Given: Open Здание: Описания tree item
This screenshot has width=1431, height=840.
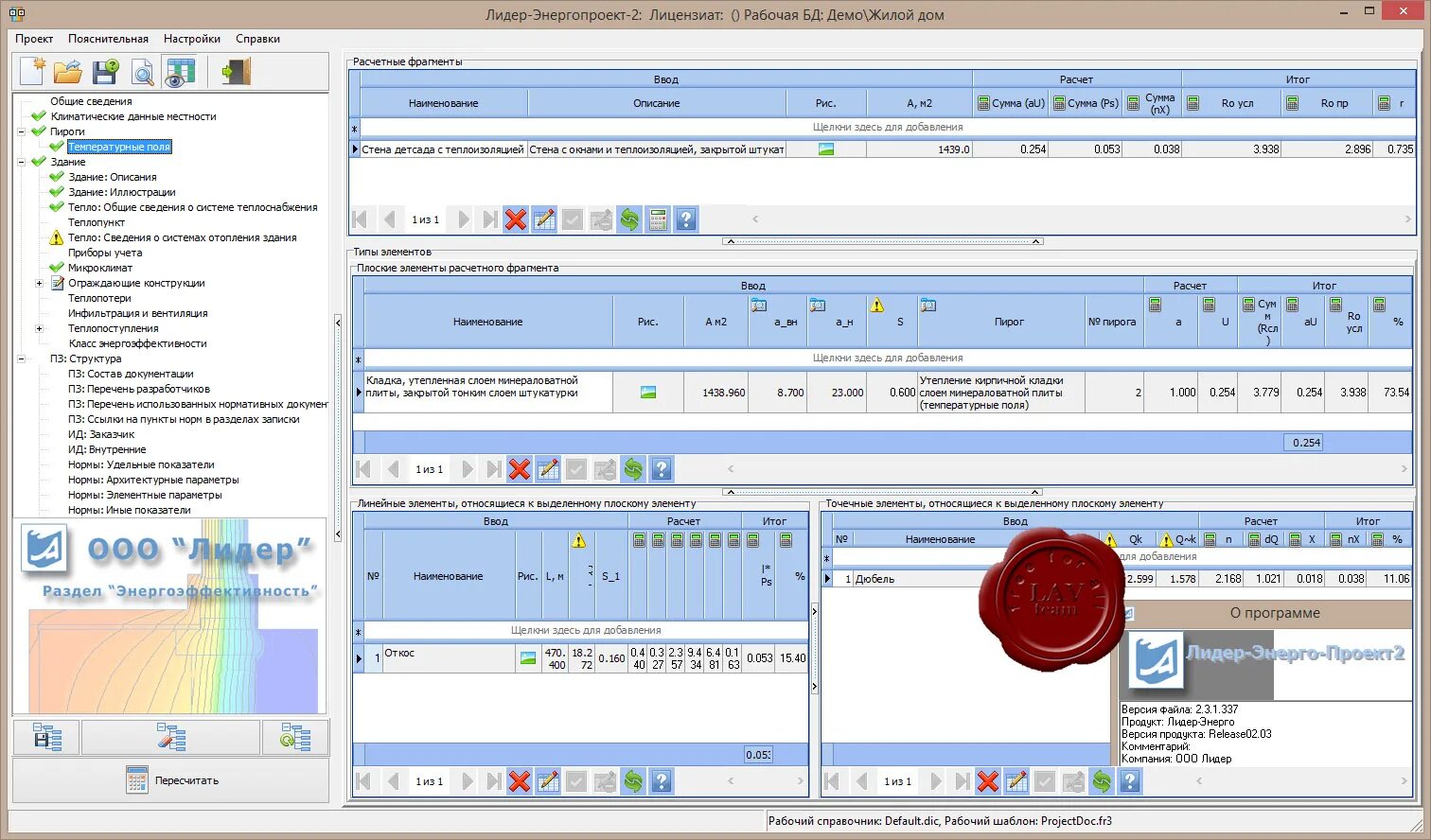Looking at the screenshot, I should tap(113, 177).
